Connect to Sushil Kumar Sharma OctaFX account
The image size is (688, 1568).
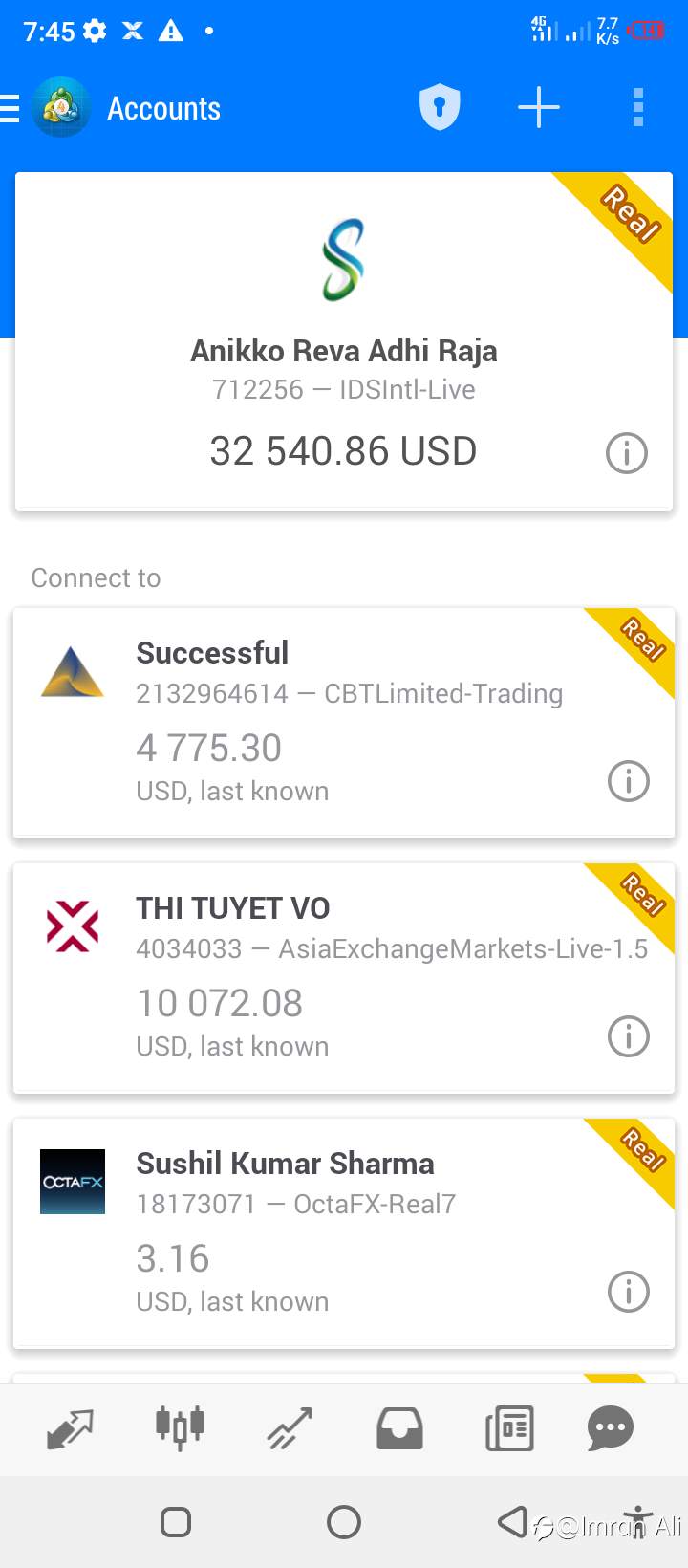[344, 1233]
